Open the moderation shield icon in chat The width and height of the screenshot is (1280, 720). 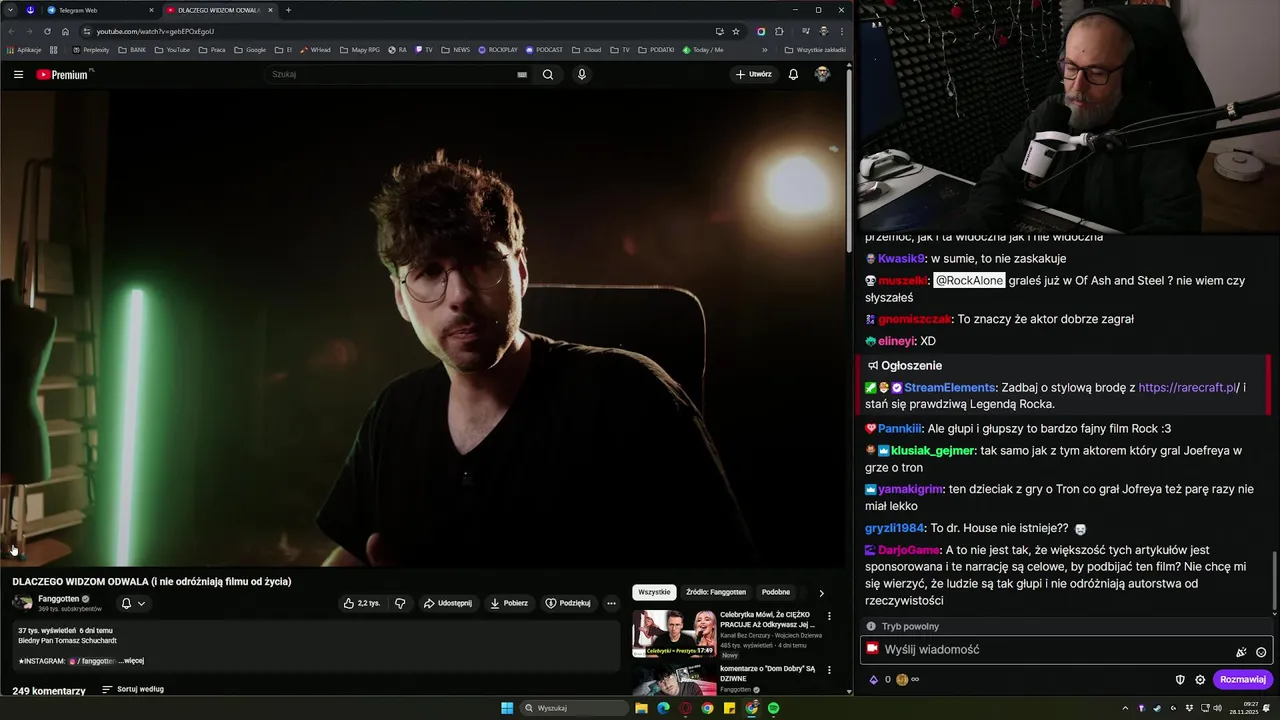1180,679
